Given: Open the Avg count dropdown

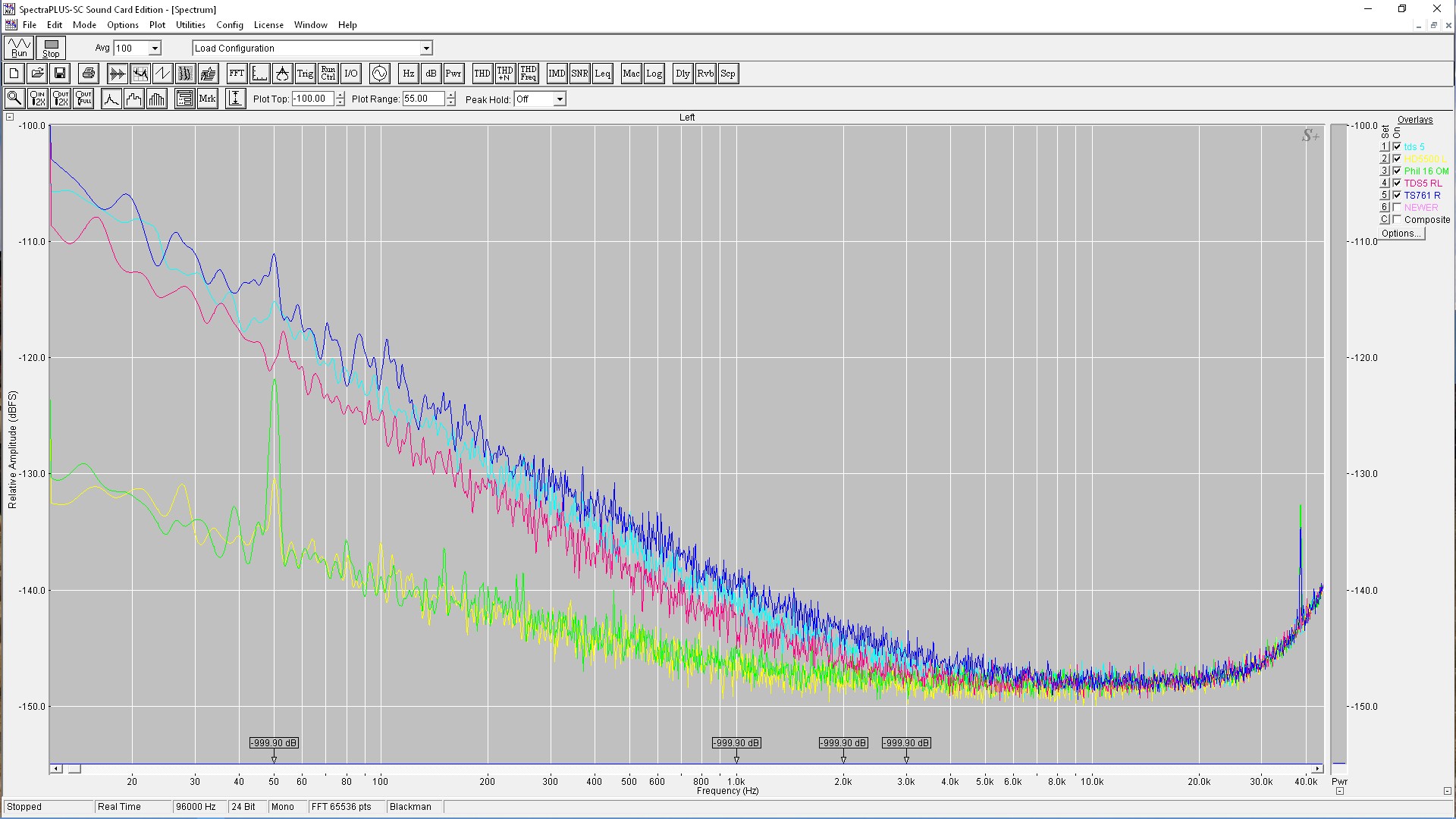Looking at the screenshot, I should 155,49.
